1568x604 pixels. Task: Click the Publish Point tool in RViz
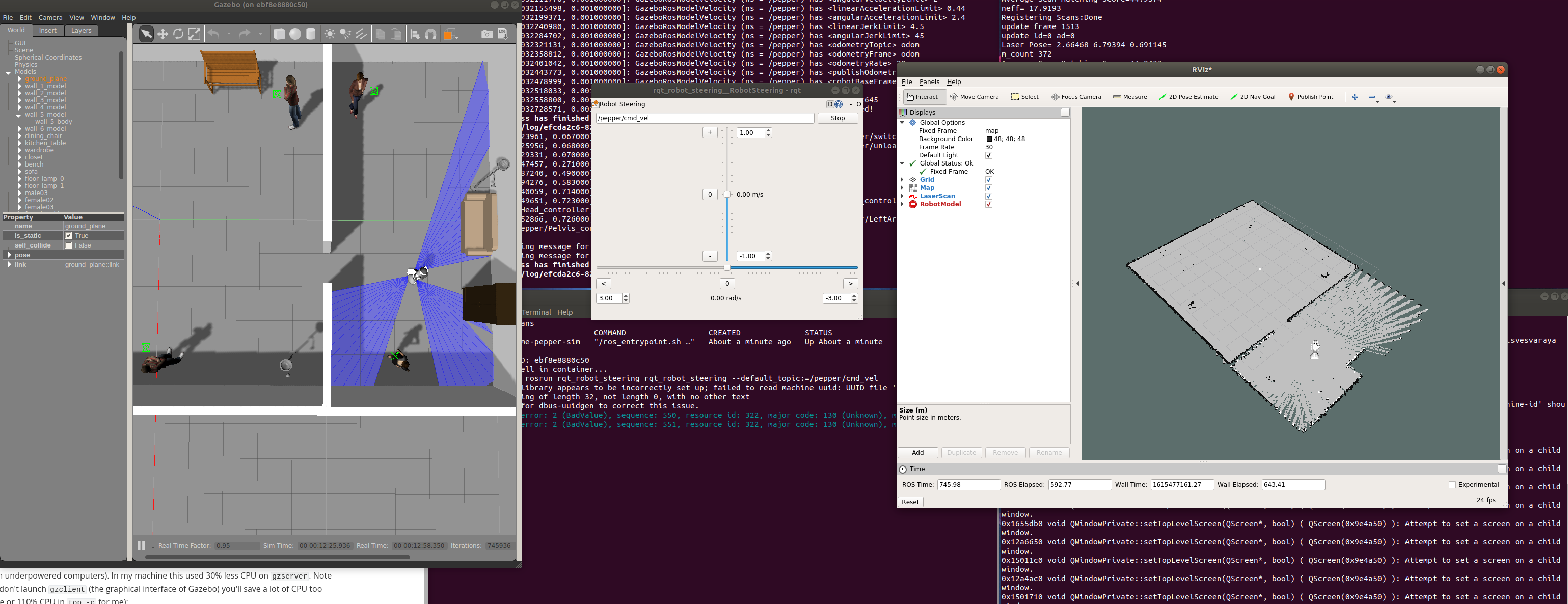point(1311,97)
